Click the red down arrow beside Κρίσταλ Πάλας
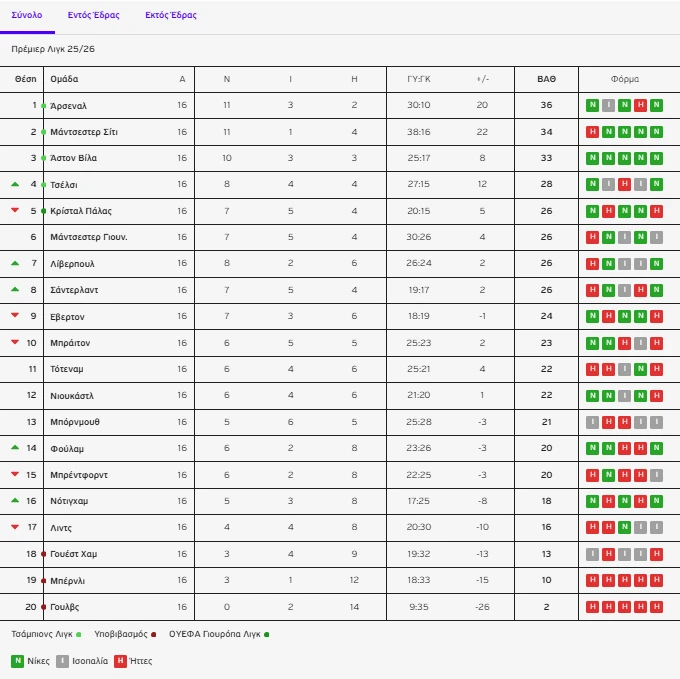This screenshot has height=679, width=680. click(15, 211)
